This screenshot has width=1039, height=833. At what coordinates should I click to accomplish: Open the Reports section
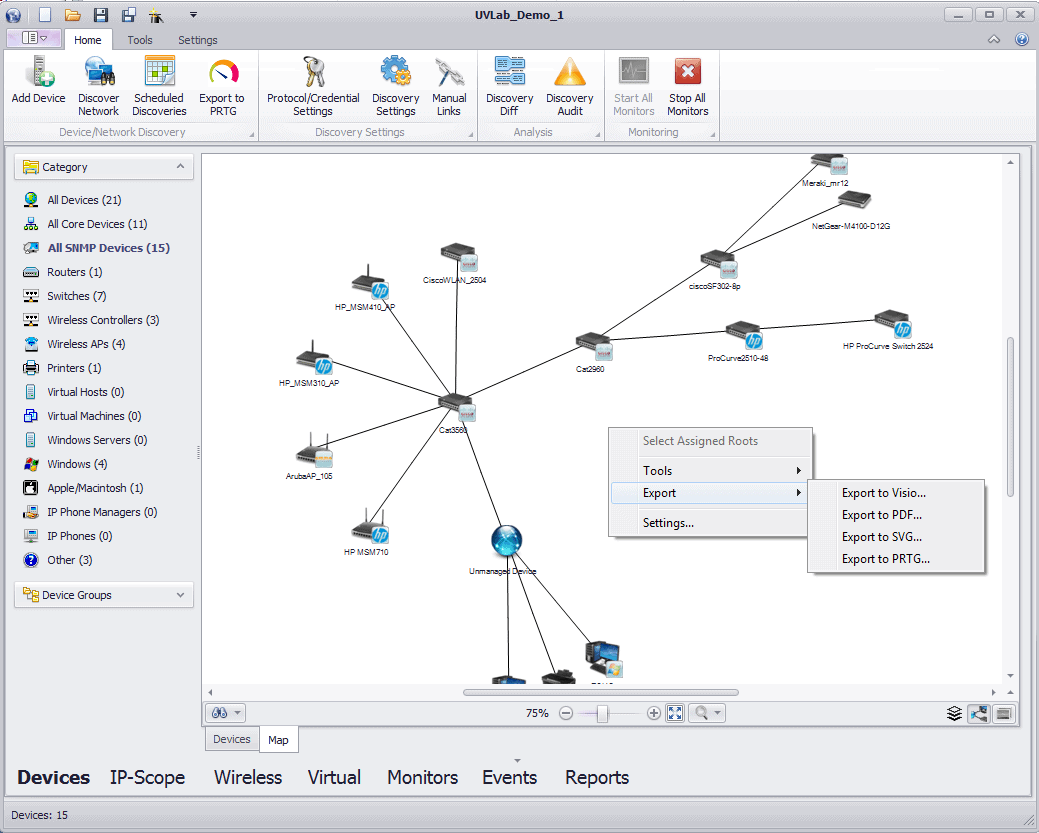pos(597,777)
